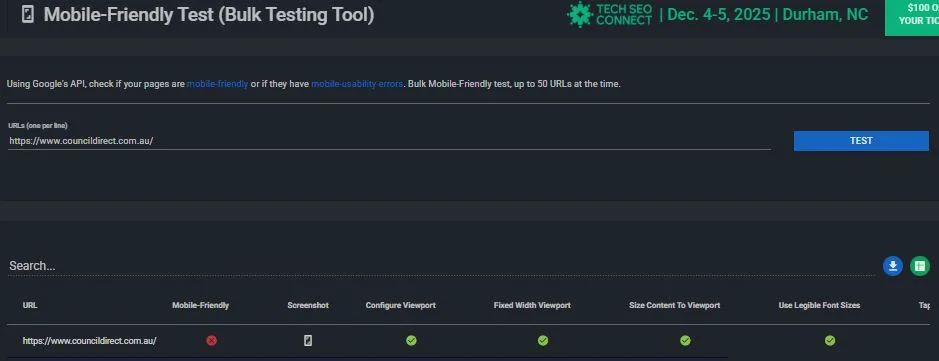
Task: Open the mobile-usability errors link
Action: (x=357, y=84)
